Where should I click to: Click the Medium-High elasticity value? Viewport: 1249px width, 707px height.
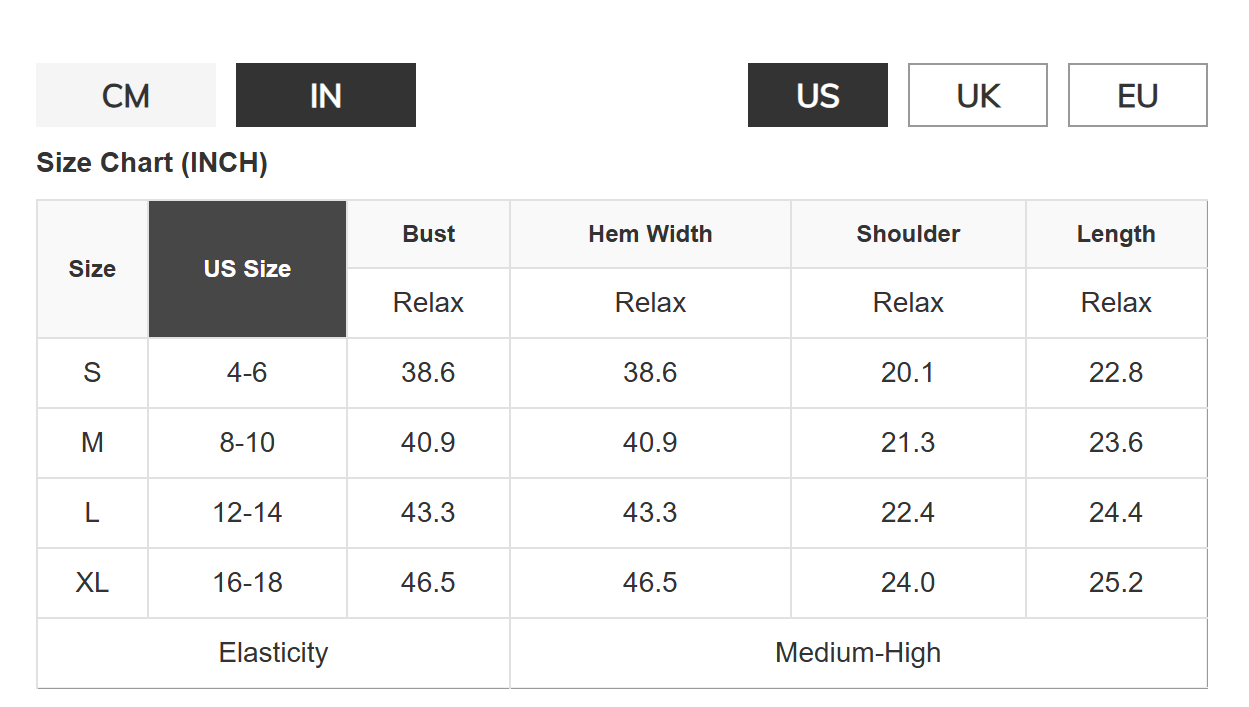pyautogui.click(x=858, y=653)
